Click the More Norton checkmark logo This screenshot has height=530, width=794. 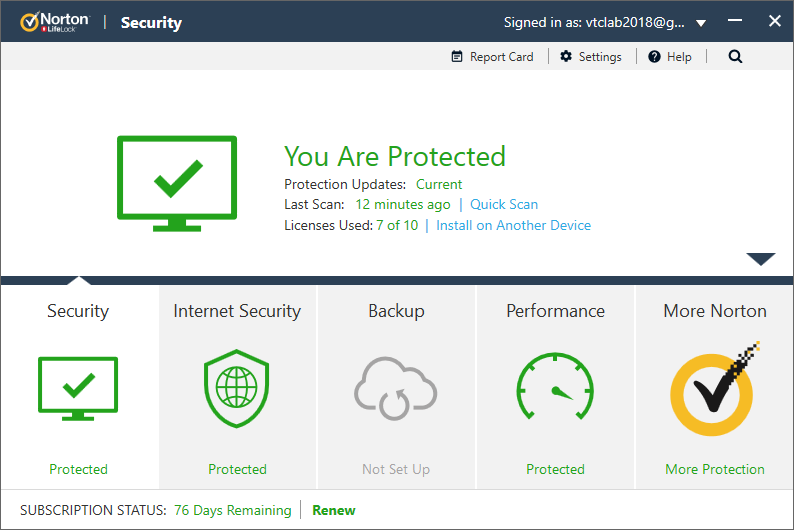[714, 385]
